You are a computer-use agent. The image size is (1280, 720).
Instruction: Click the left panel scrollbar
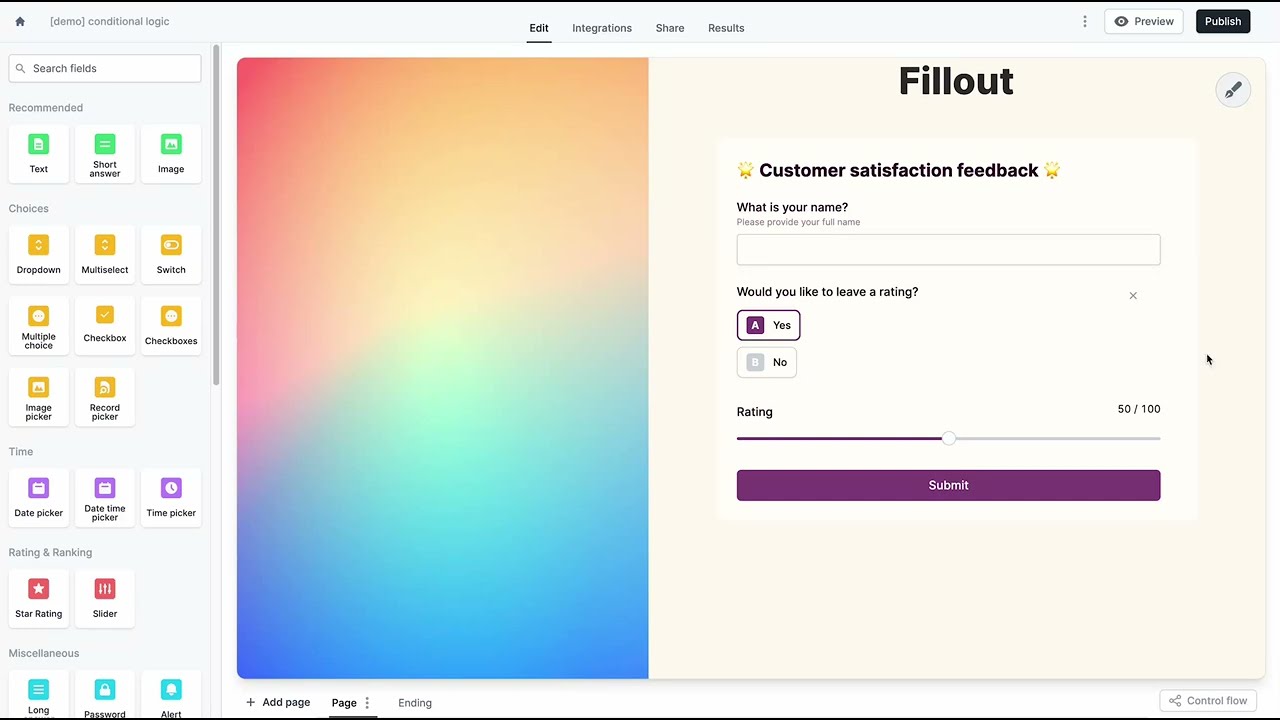pyautogui.click(x=216, y=215)
